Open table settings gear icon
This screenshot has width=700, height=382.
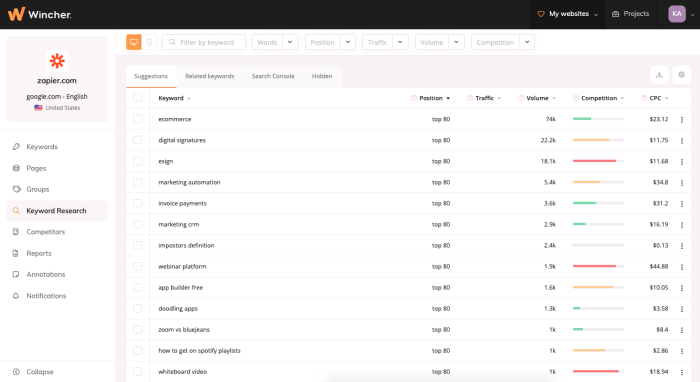point(681,75)
